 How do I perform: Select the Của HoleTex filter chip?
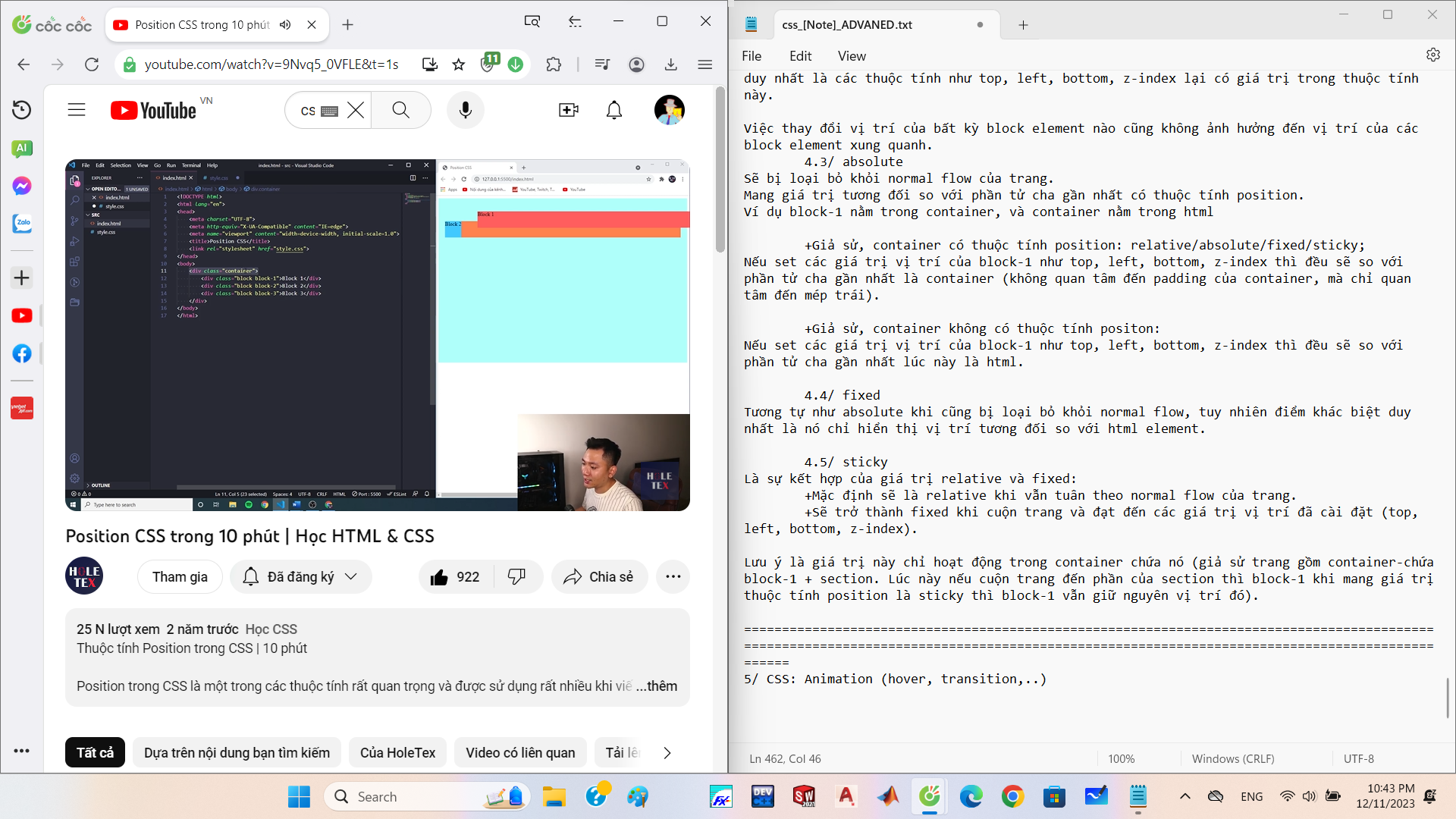pos(397,753)
